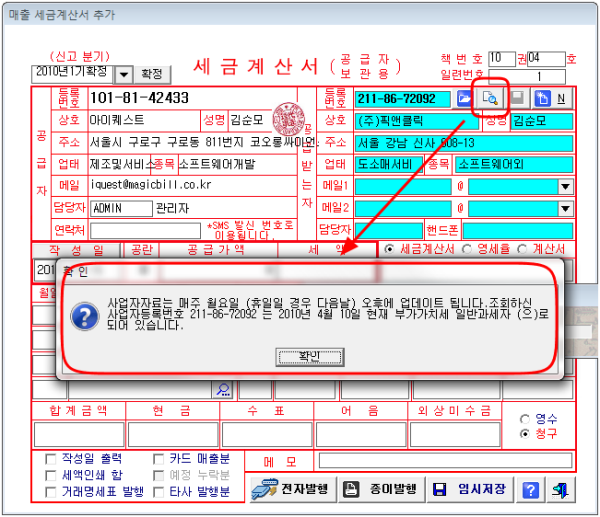Viewport: 600px width, 517px height.
Task: Select the 세금계산서 radio option
Action: click(x=390, y=248)
